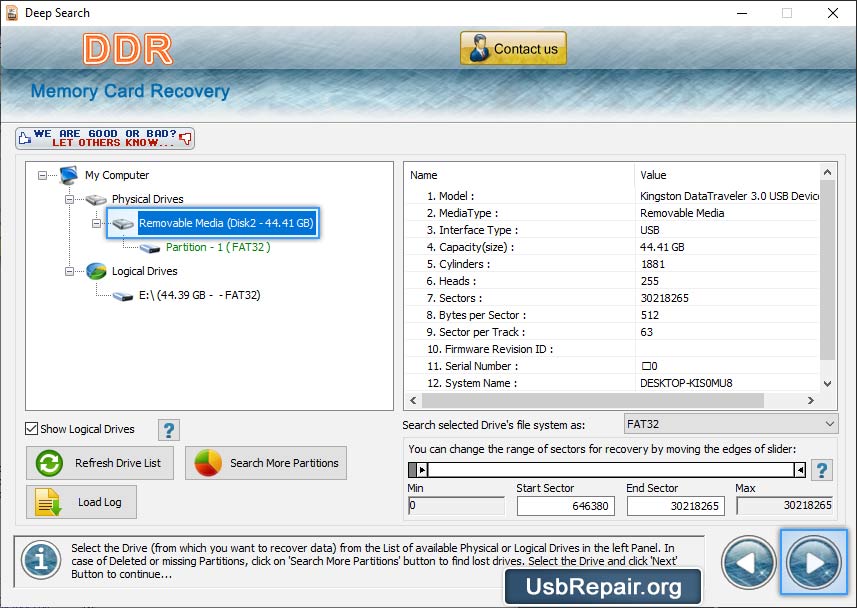Collapse the Removable Media Disk2 node
The image size is (857, 608).
point(96,223)
